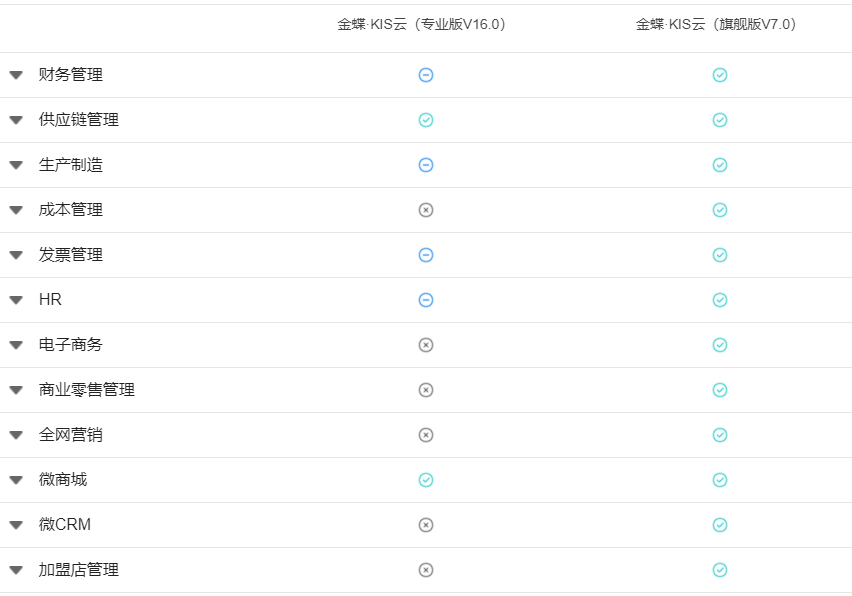Expand the 加盟店管理 row arrow
The image size is (852, 596).
click(x=16, y=570)
